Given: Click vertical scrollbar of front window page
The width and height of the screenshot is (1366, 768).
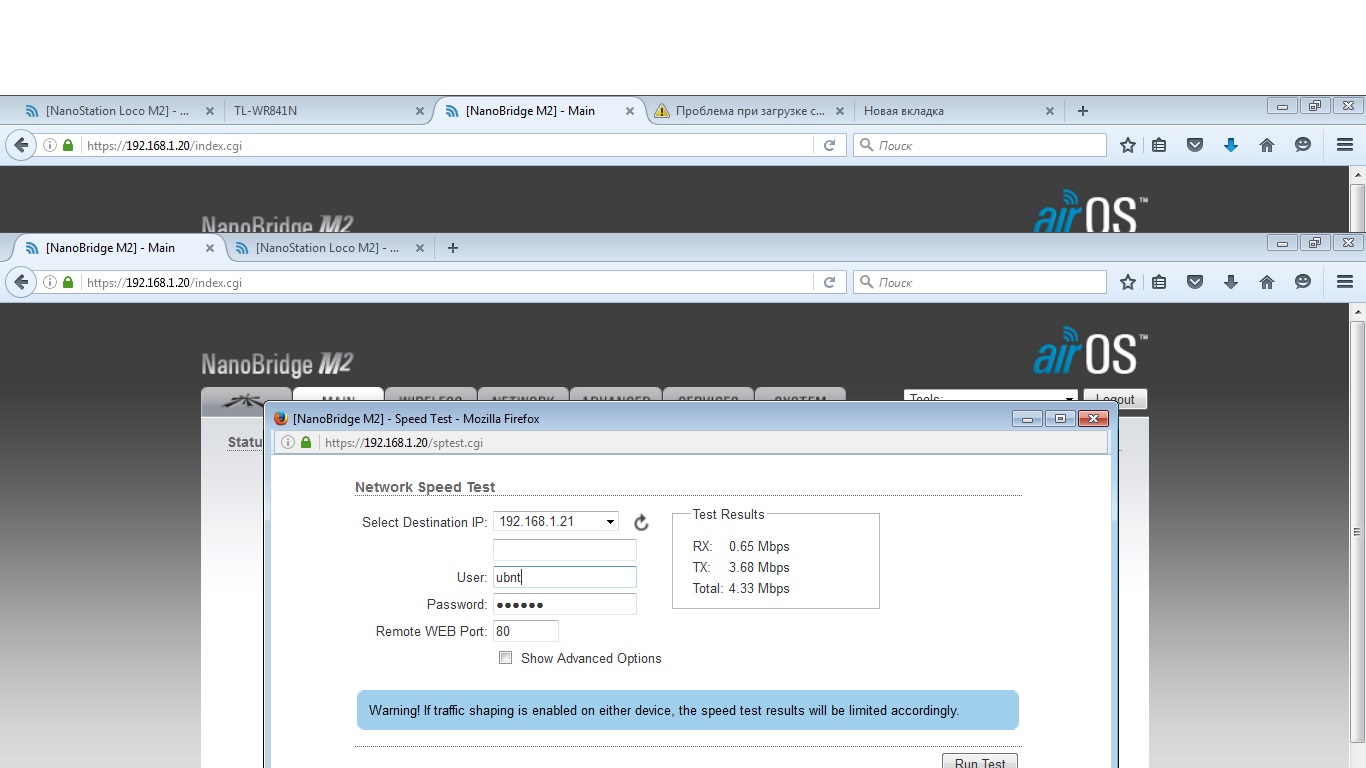Looking at the screenshot, I should 1357,530.
